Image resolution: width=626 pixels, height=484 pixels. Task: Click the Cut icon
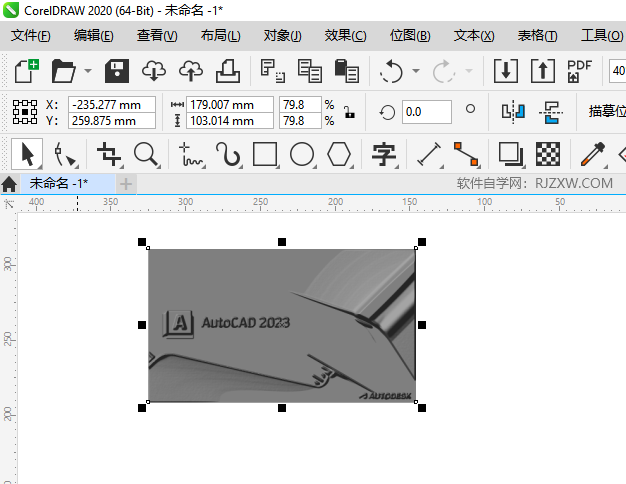[x=273, y=71]
